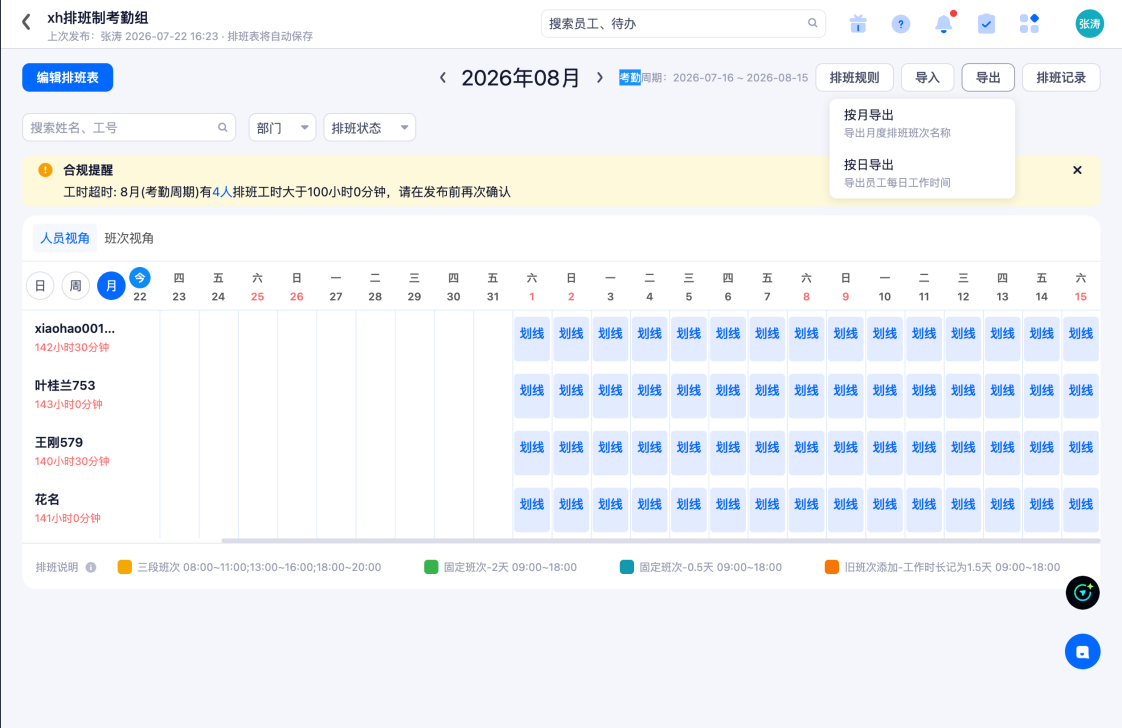The width and height of the screenshot is (1122, 728).
Task: Click the info icon next to 排班说明
Action: 91,567
